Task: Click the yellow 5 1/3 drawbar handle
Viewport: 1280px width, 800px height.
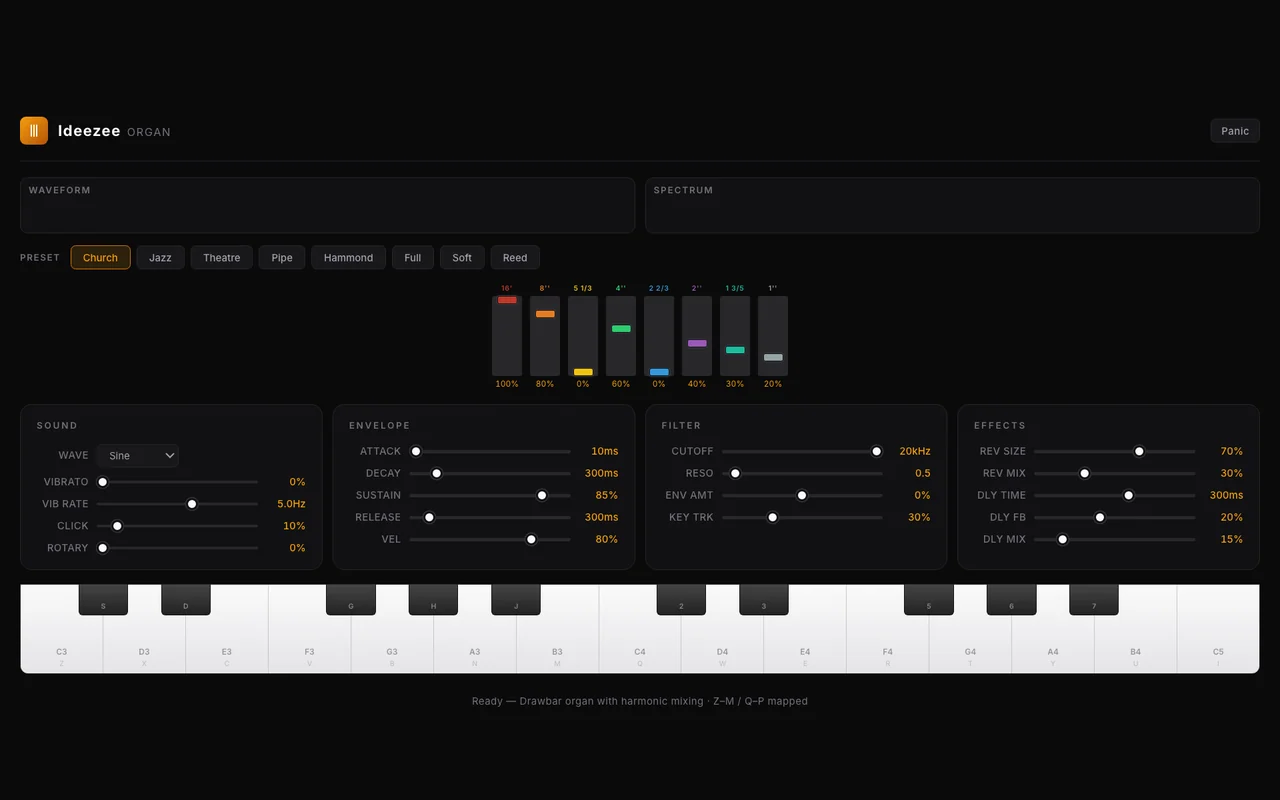Action: coord(583,372)
